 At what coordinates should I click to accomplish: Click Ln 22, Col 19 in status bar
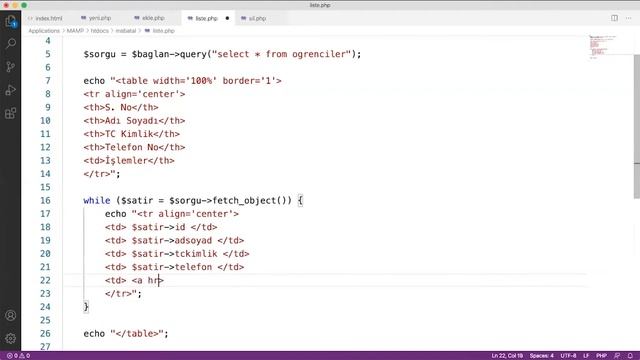click(x=507, y=356)
